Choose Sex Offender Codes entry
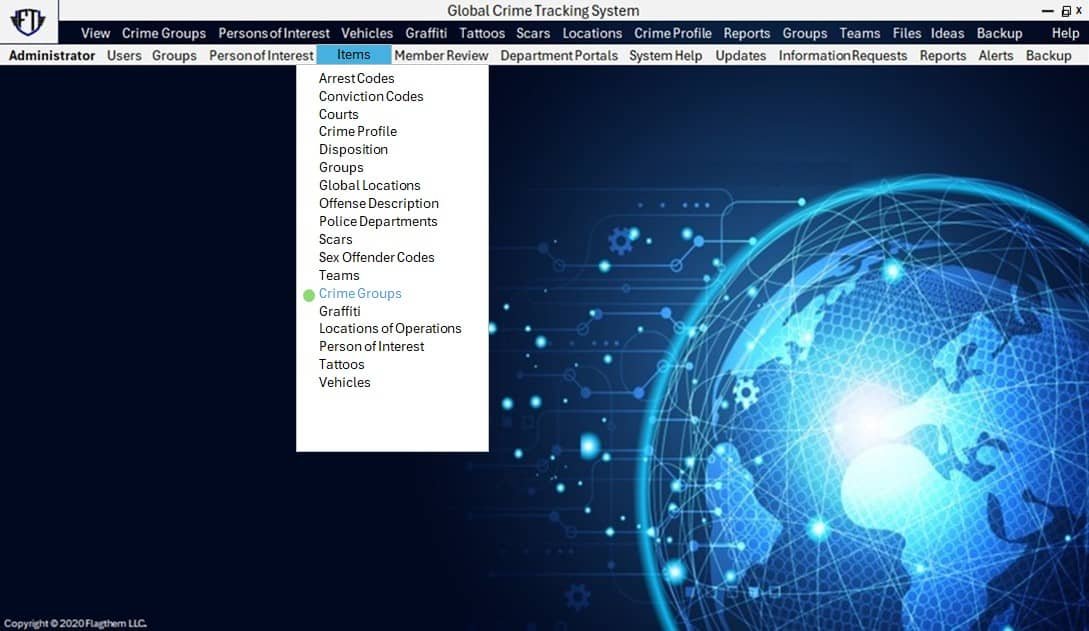This screenshot has width=1089, height=631. [376, 257]
